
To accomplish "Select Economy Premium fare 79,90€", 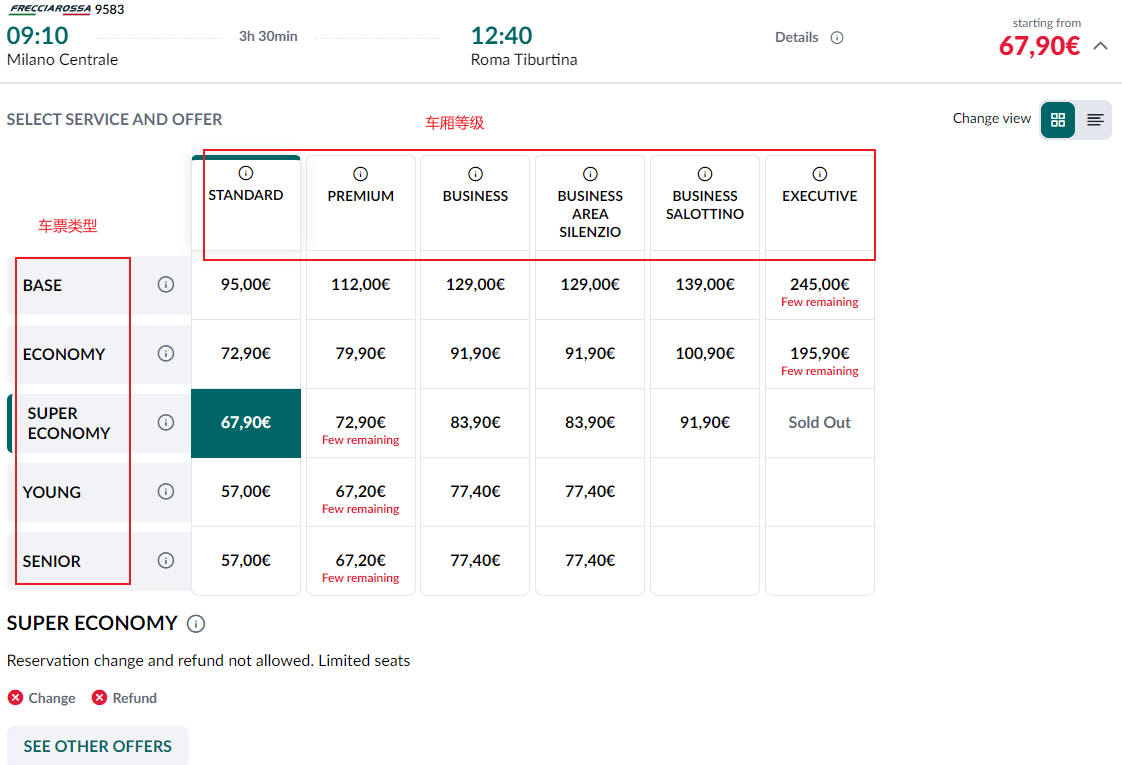I will click(x=361, y=353).
